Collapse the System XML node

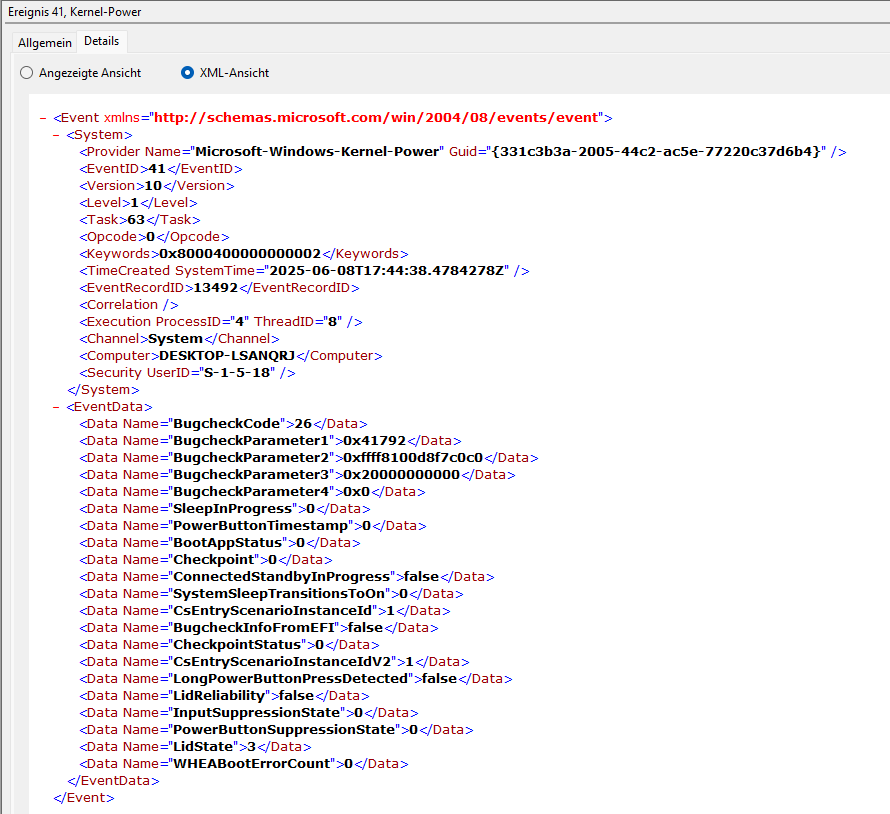coord(56,135)
